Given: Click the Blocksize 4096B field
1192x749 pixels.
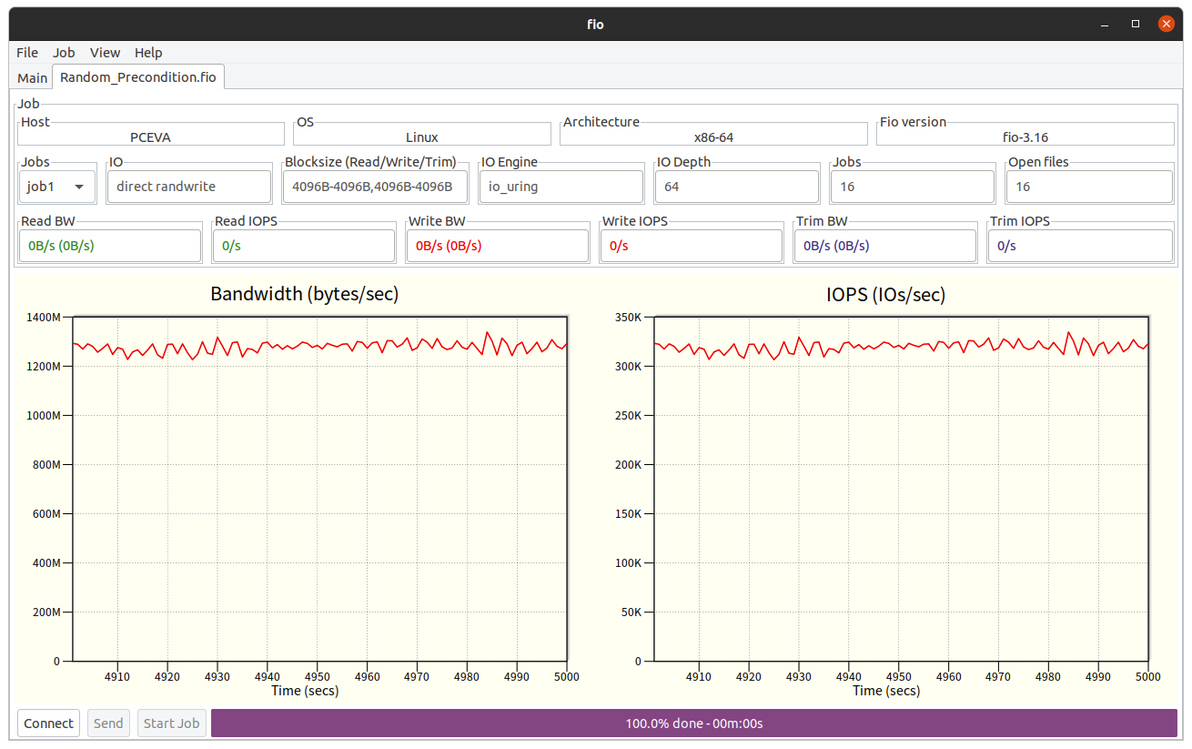Looking at the screenshot, I should click(x=375, y=186).
